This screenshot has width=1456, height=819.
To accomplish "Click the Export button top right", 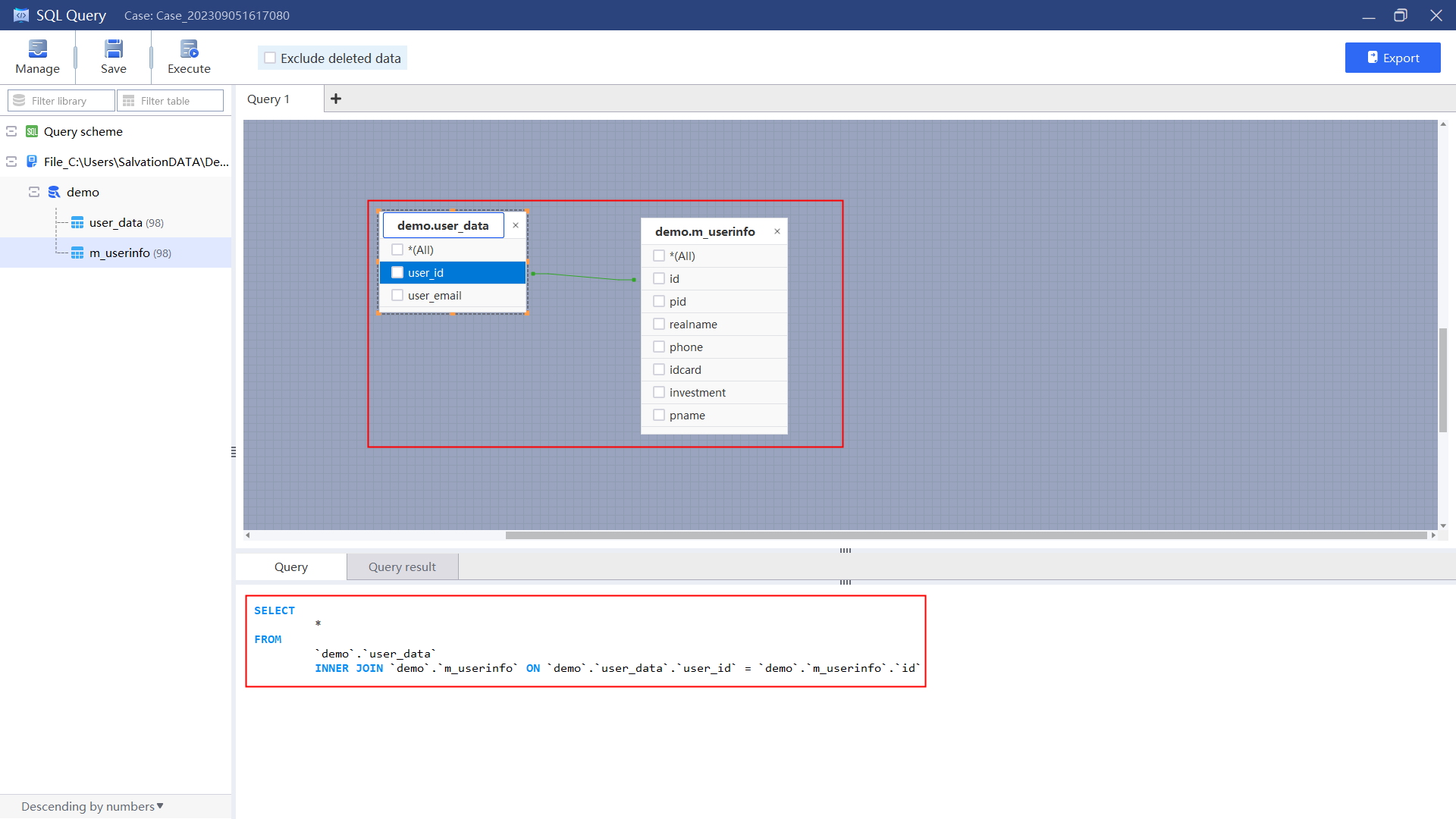I will pyautogui.click(x=1392, y=57).
